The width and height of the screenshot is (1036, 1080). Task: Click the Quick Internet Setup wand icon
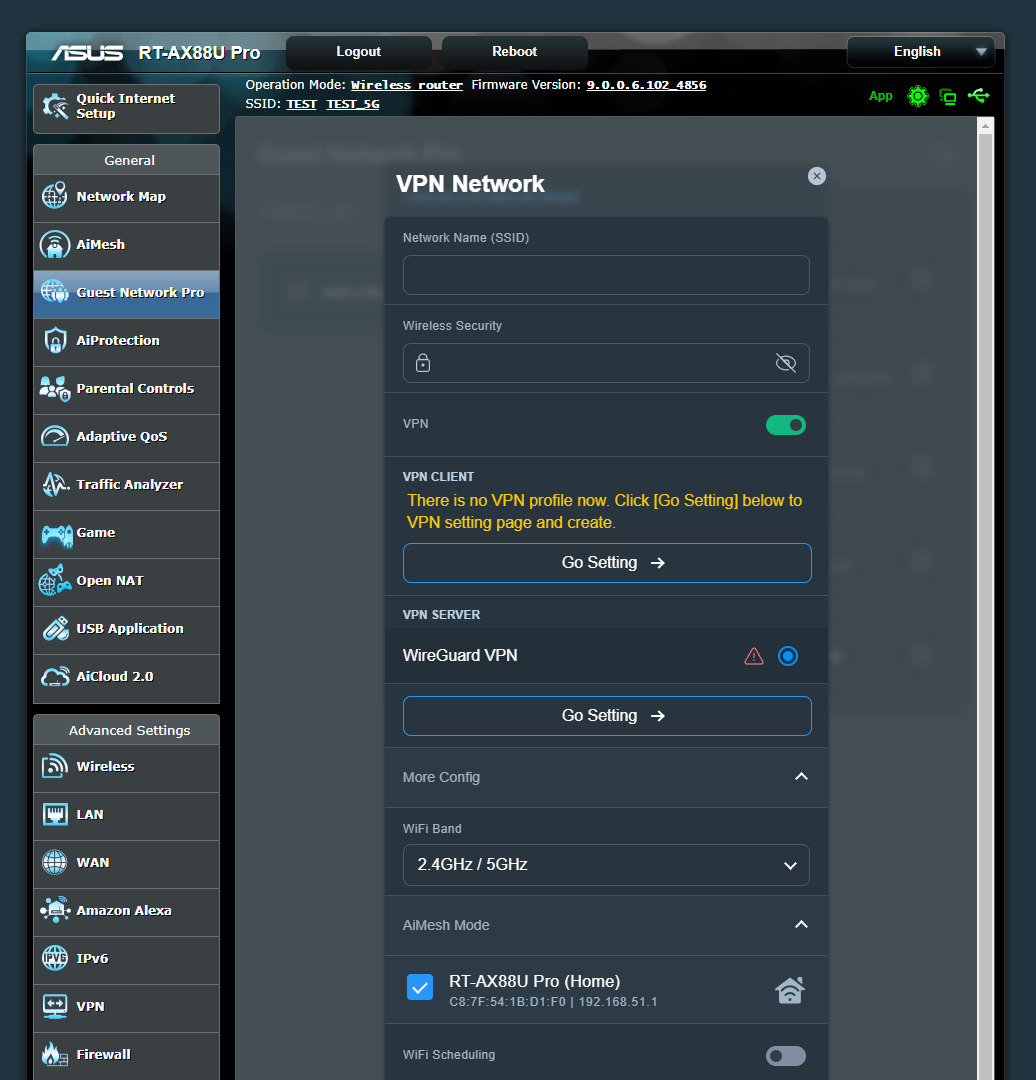pyautogui.click(x=55, y=106)
